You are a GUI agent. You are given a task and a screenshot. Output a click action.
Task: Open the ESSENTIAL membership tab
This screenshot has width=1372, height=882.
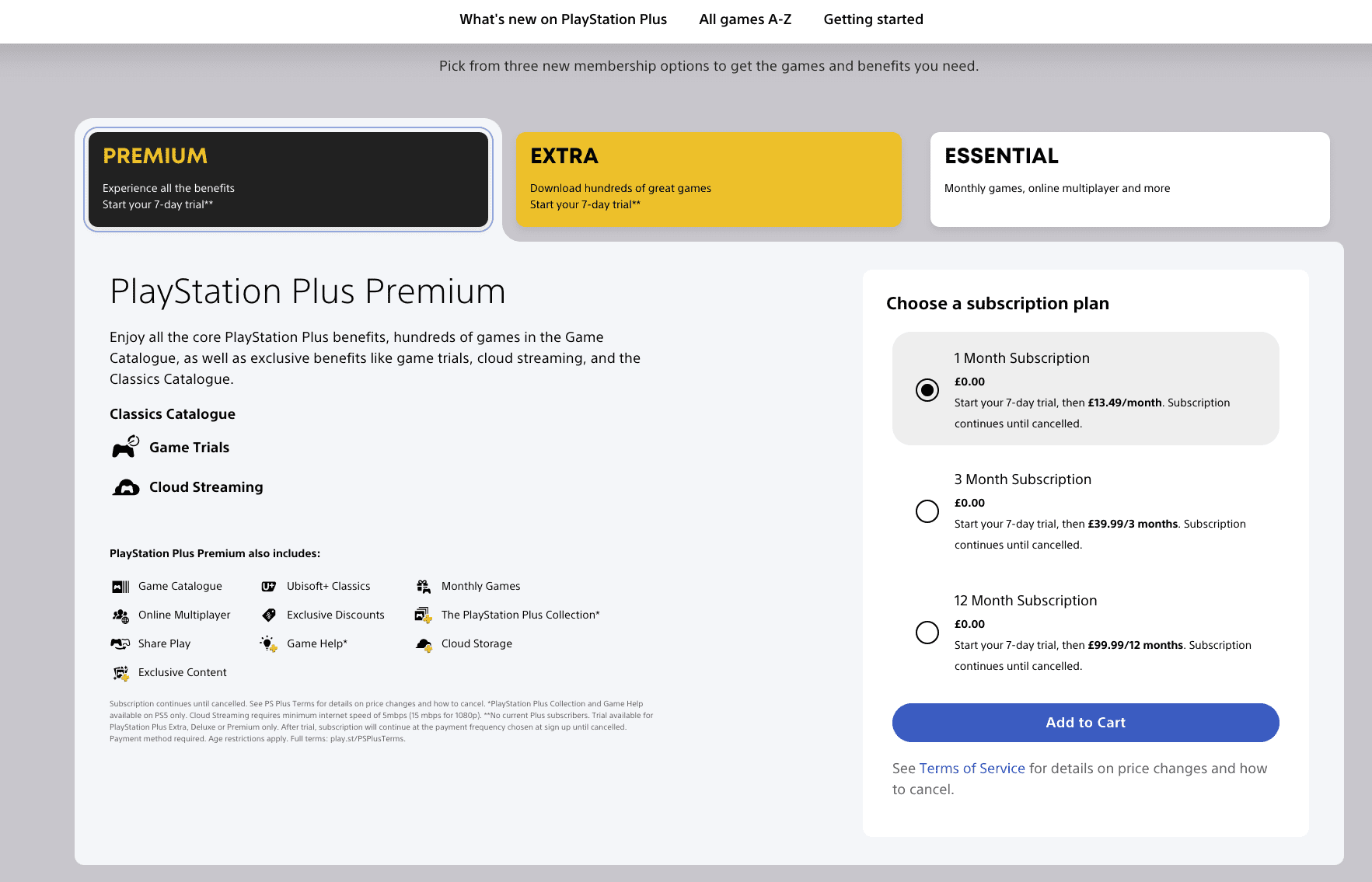click(1129, 179)
